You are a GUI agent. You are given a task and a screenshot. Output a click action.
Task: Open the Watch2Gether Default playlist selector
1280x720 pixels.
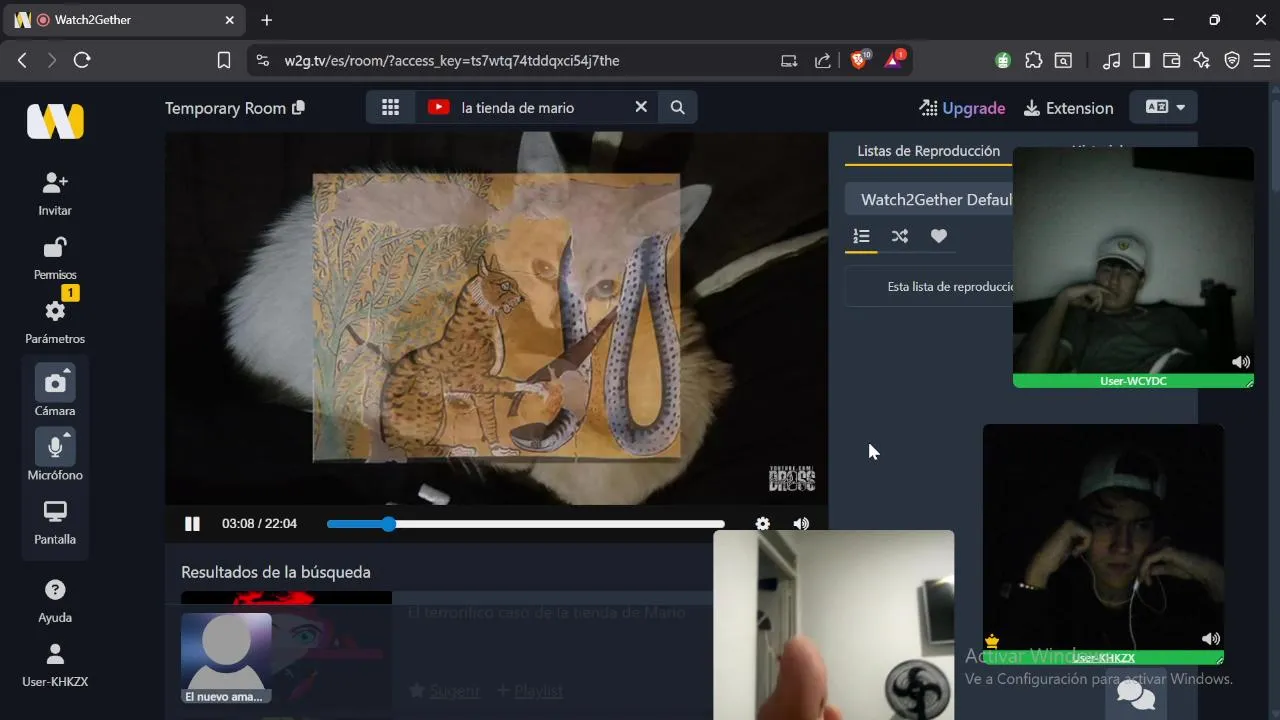click(x=930, y=199)
